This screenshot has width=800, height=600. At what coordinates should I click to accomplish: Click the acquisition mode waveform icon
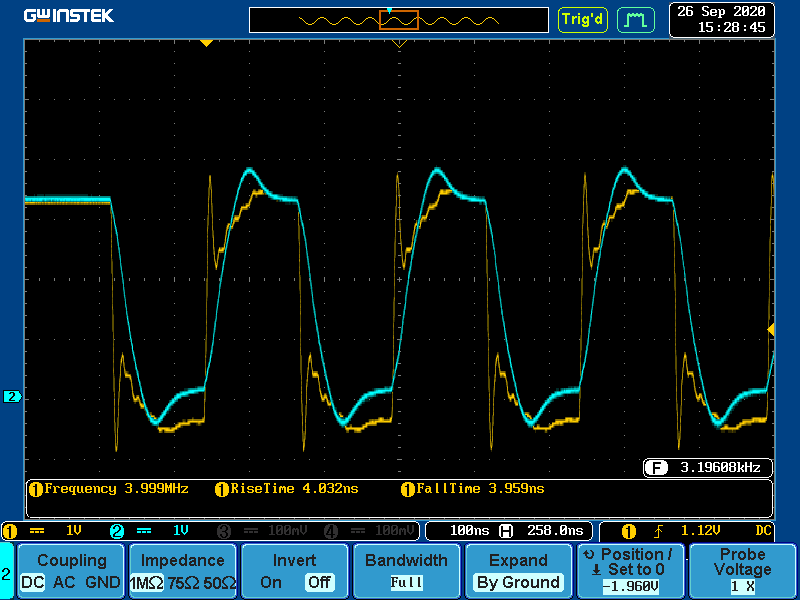tap(636, 19)
